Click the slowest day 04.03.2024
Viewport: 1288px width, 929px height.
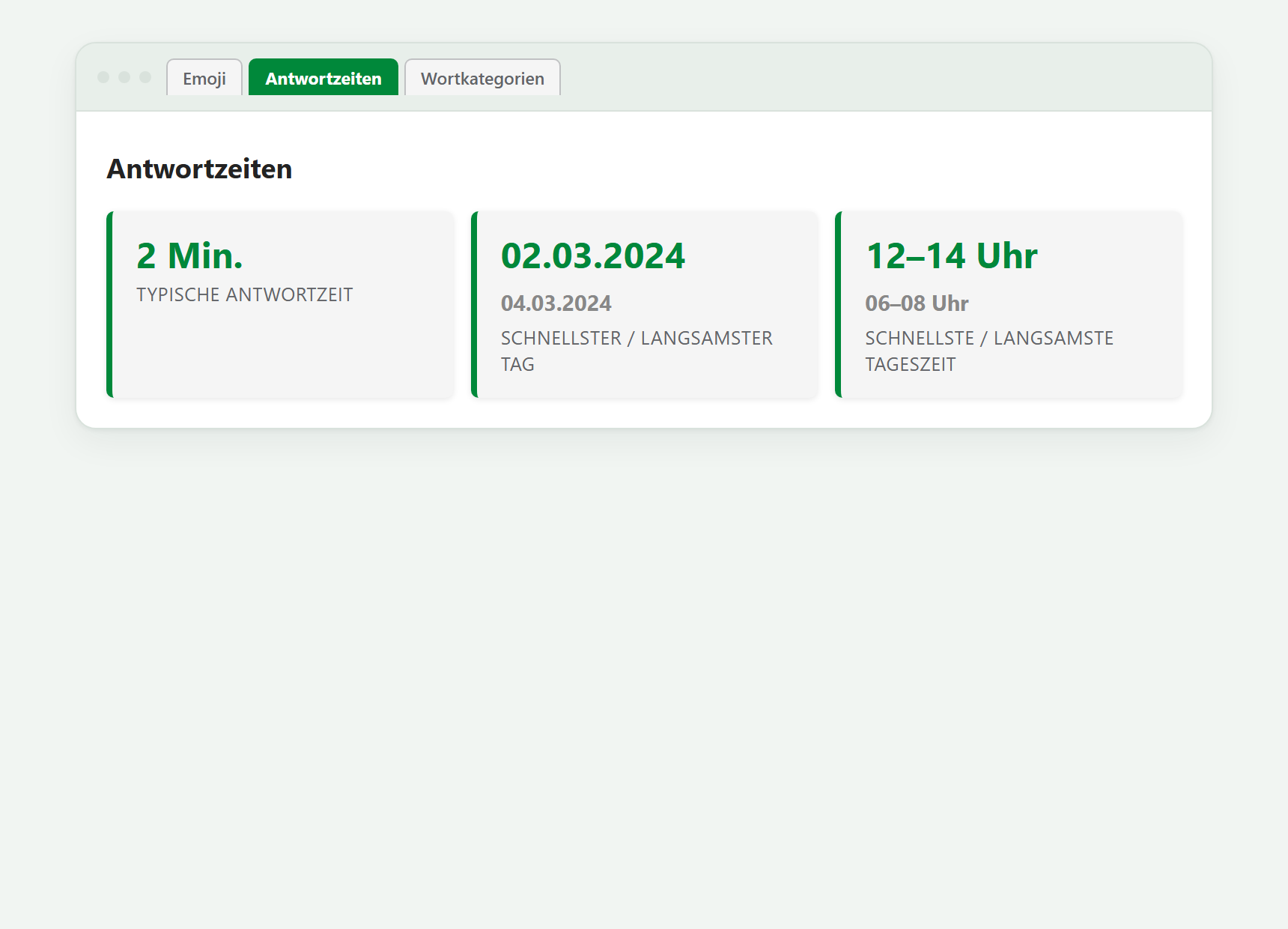click(x=556, y=303)
